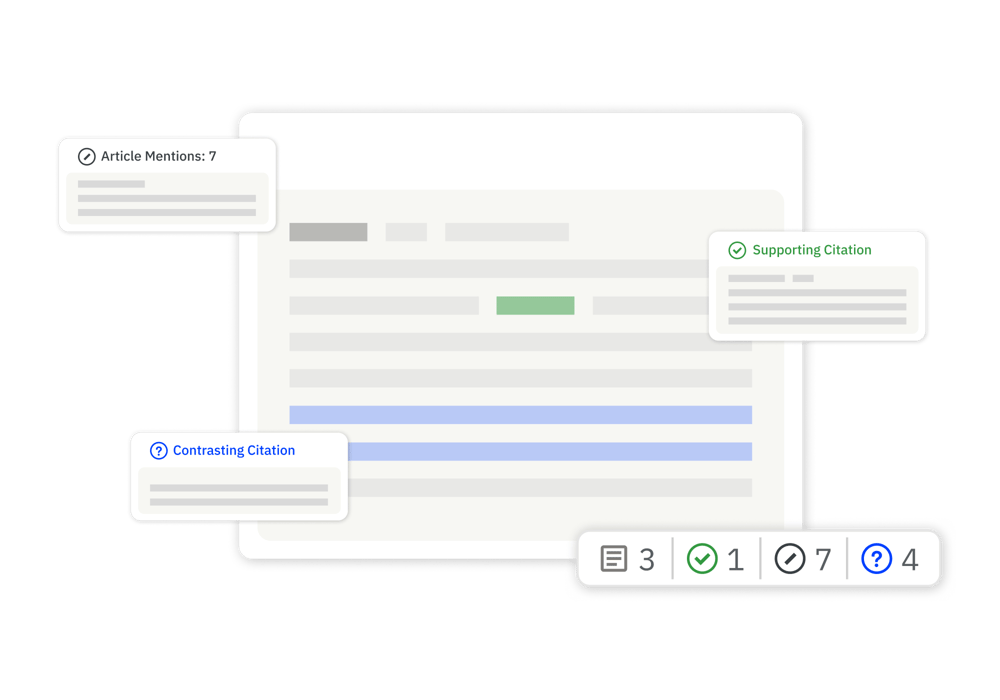Select the count 4 next to question mark
The width and height of the screenshot is (1000, 700).
[x=909, y=560]
